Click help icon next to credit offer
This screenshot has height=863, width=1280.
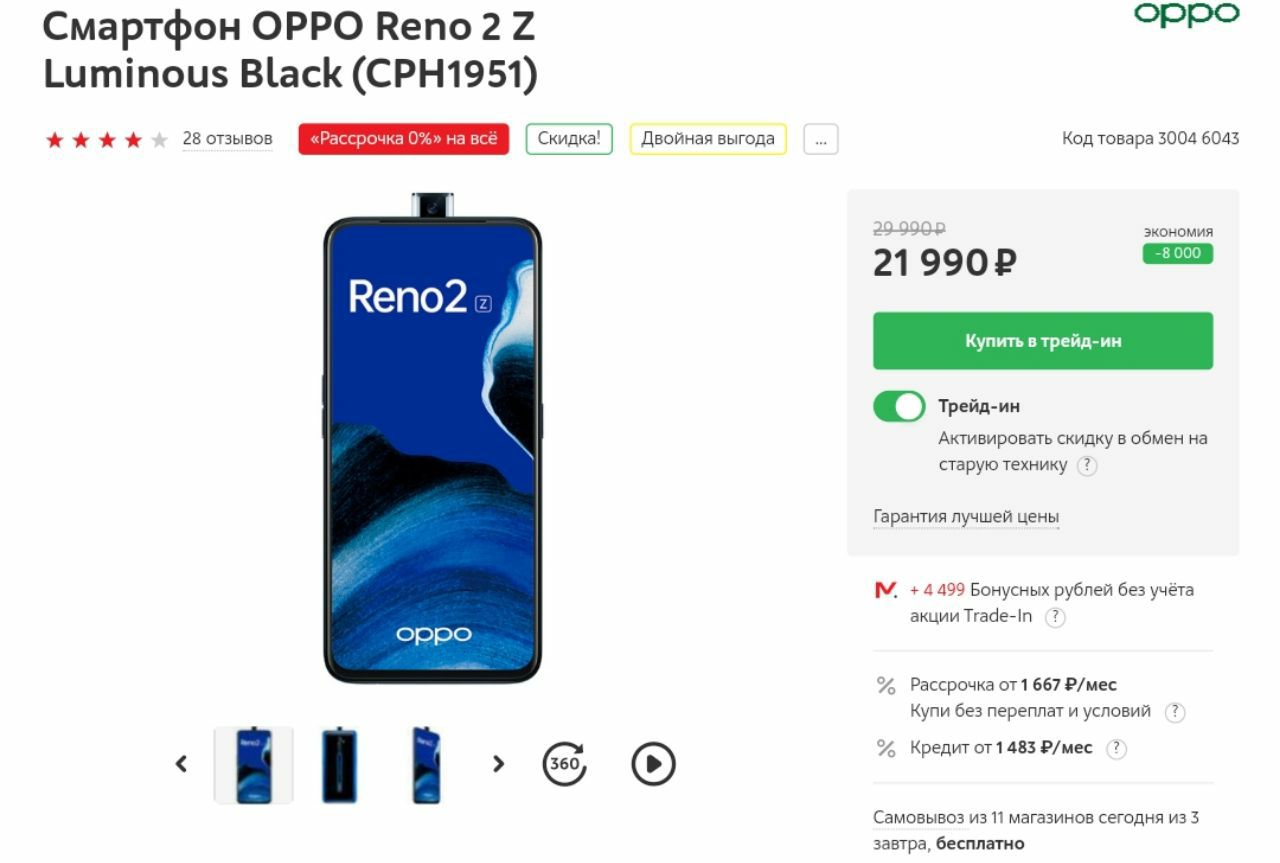point(1117,749)
